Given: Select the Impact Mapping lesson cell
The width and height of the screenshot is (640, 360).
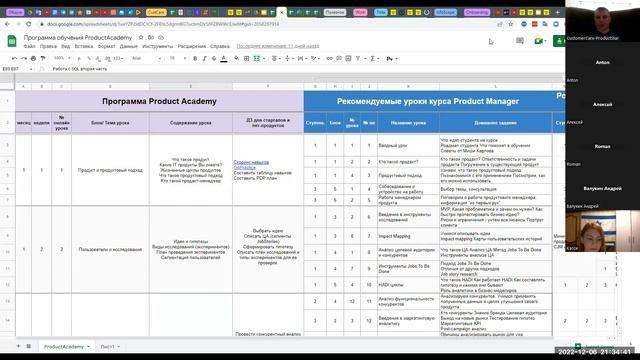Looking at the screenshot, I should [408, 236].
